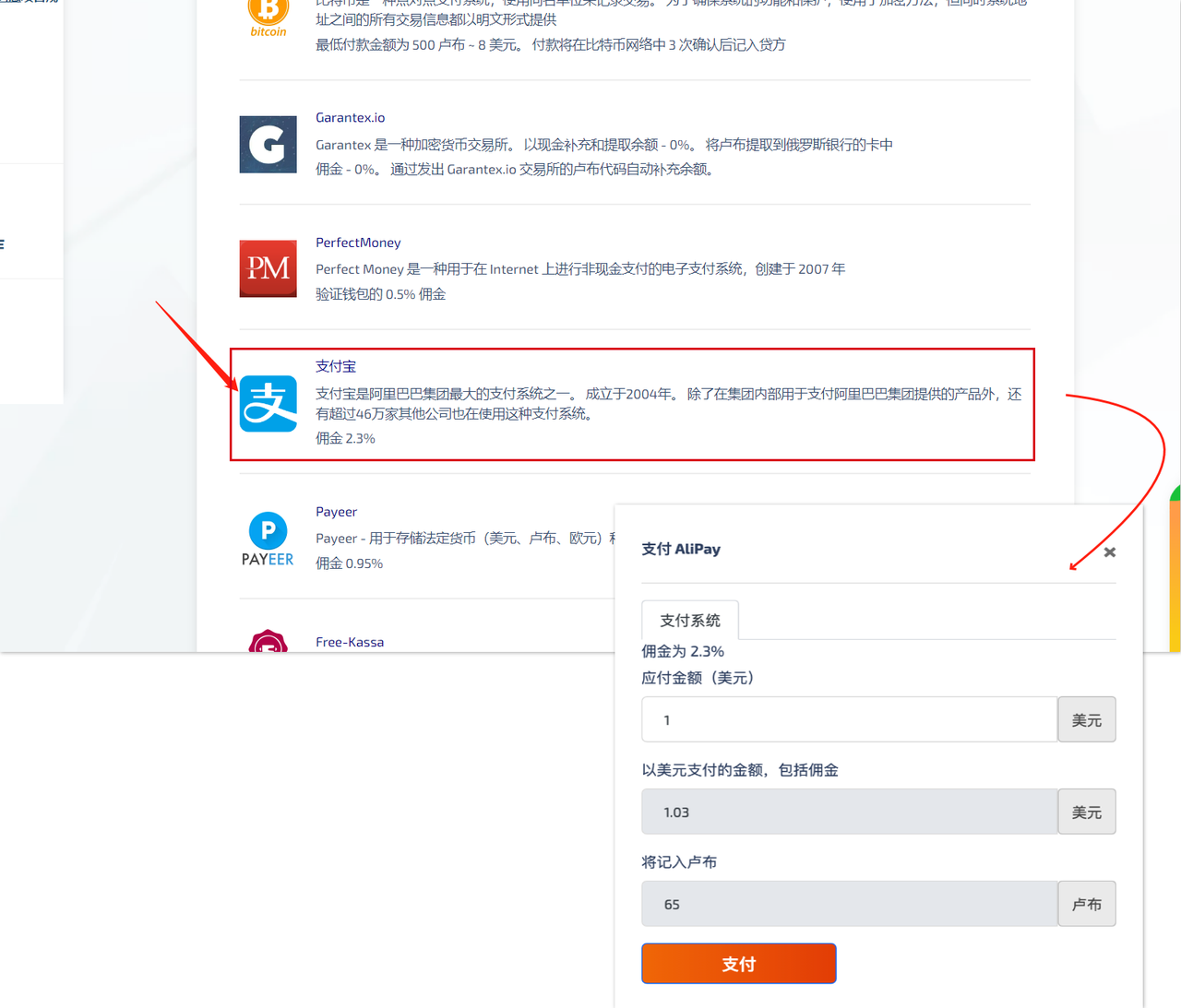Viewport: 1181px width, 1008px height.
Task: Switch to the 支付系统 tab
Action: click(690, 620)
